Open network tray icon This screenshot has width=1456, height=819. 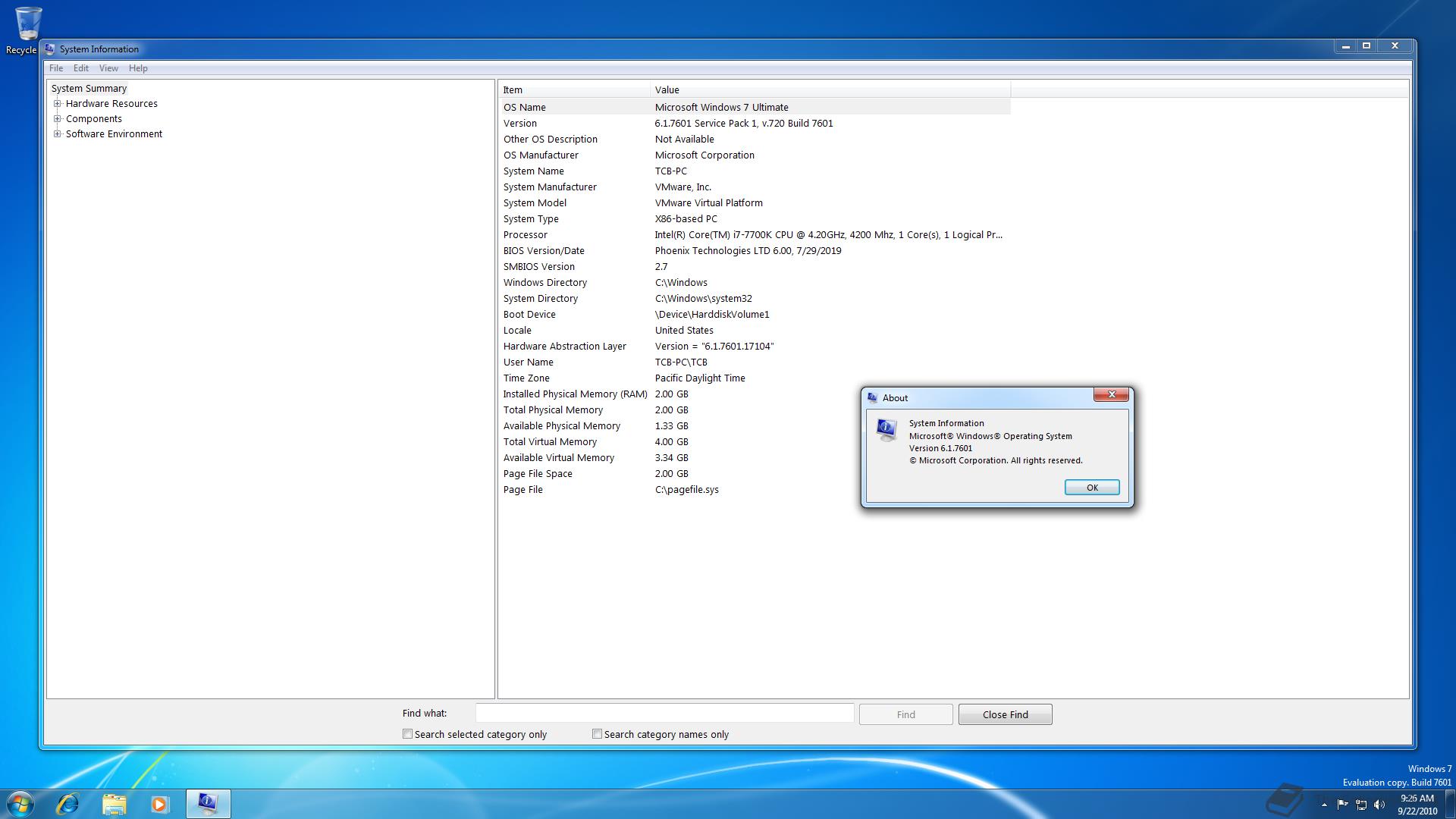(x=1361, y=805)
